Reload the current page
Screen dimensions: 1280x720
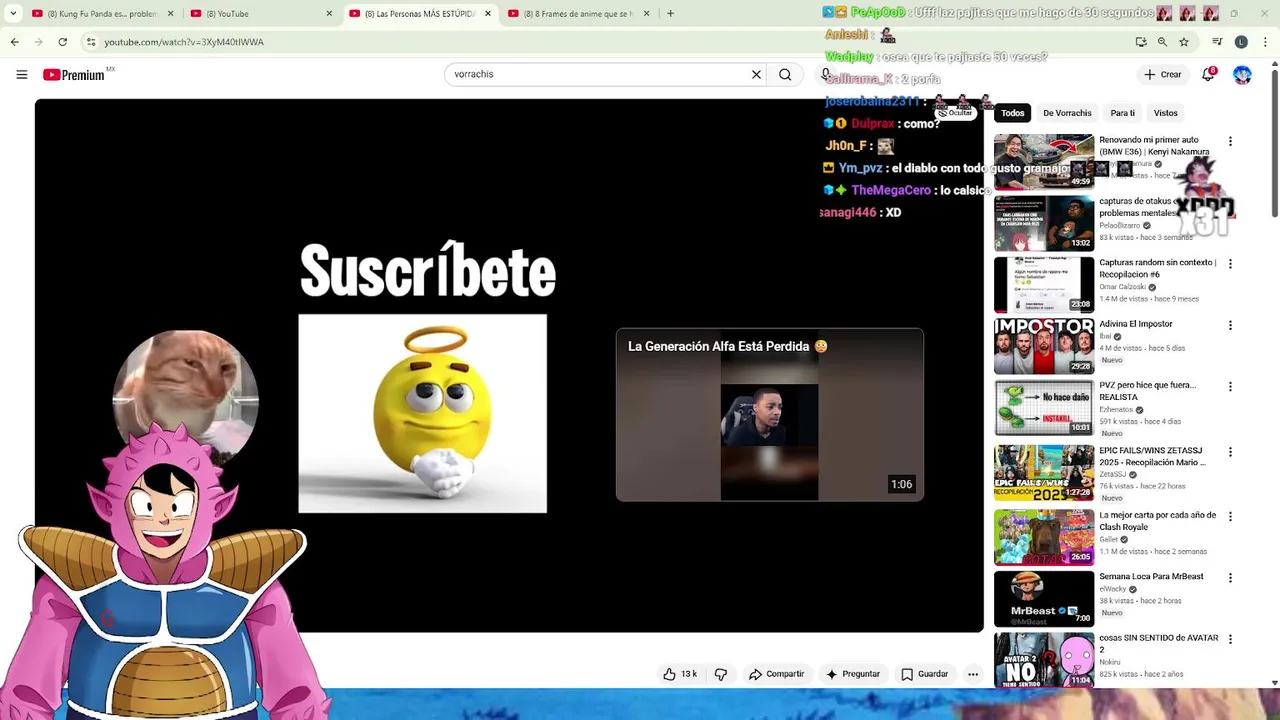(62, 42)
